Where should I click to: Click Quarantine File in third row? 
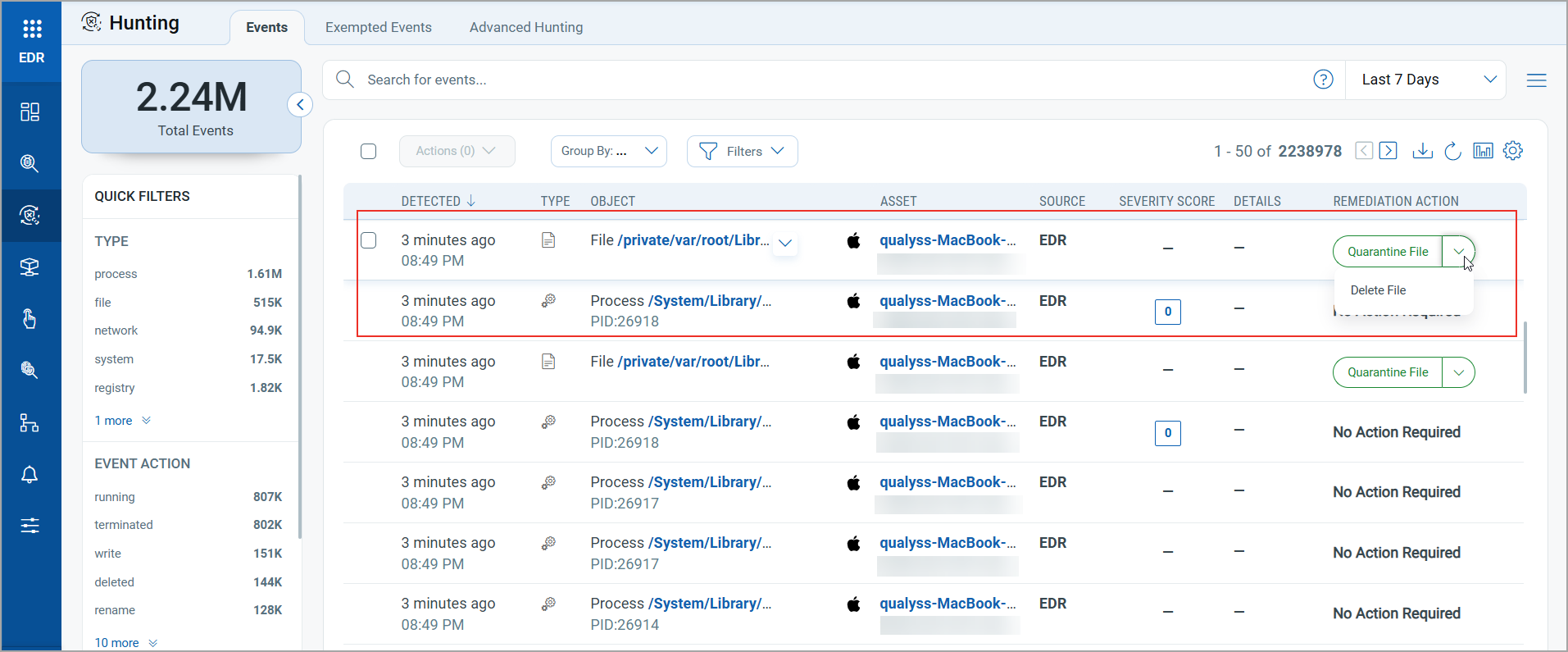[x=1388, y=372]
